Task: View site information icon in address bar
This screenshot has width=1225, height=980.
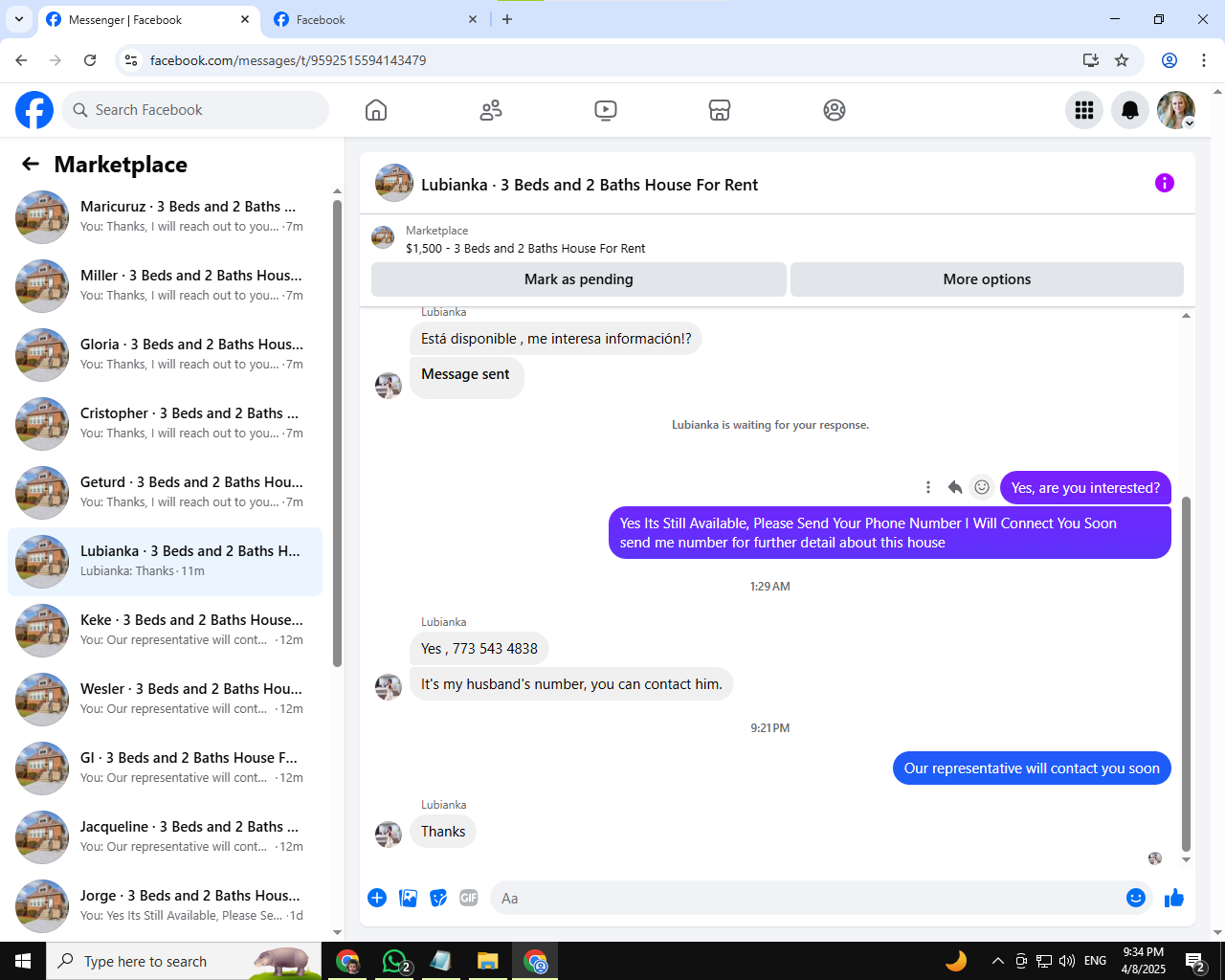Action: 132,60
